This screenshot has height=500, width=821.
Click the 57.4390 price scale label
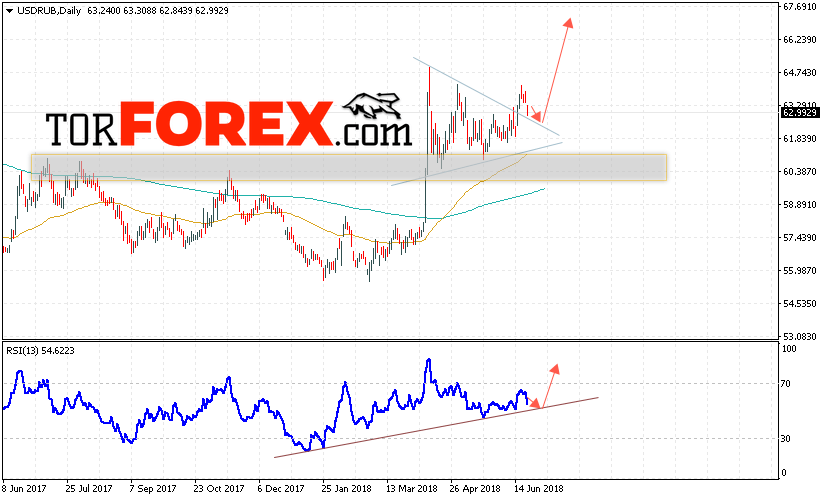click(800, 238)
